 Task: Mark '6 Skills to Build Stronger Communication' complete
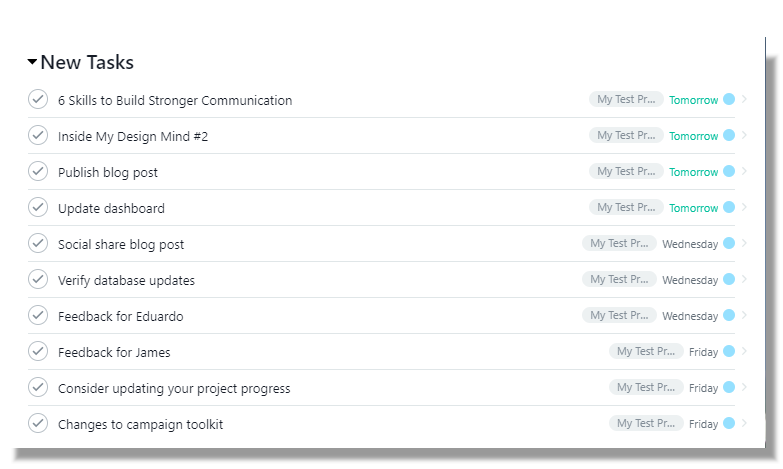click(38, 99)
